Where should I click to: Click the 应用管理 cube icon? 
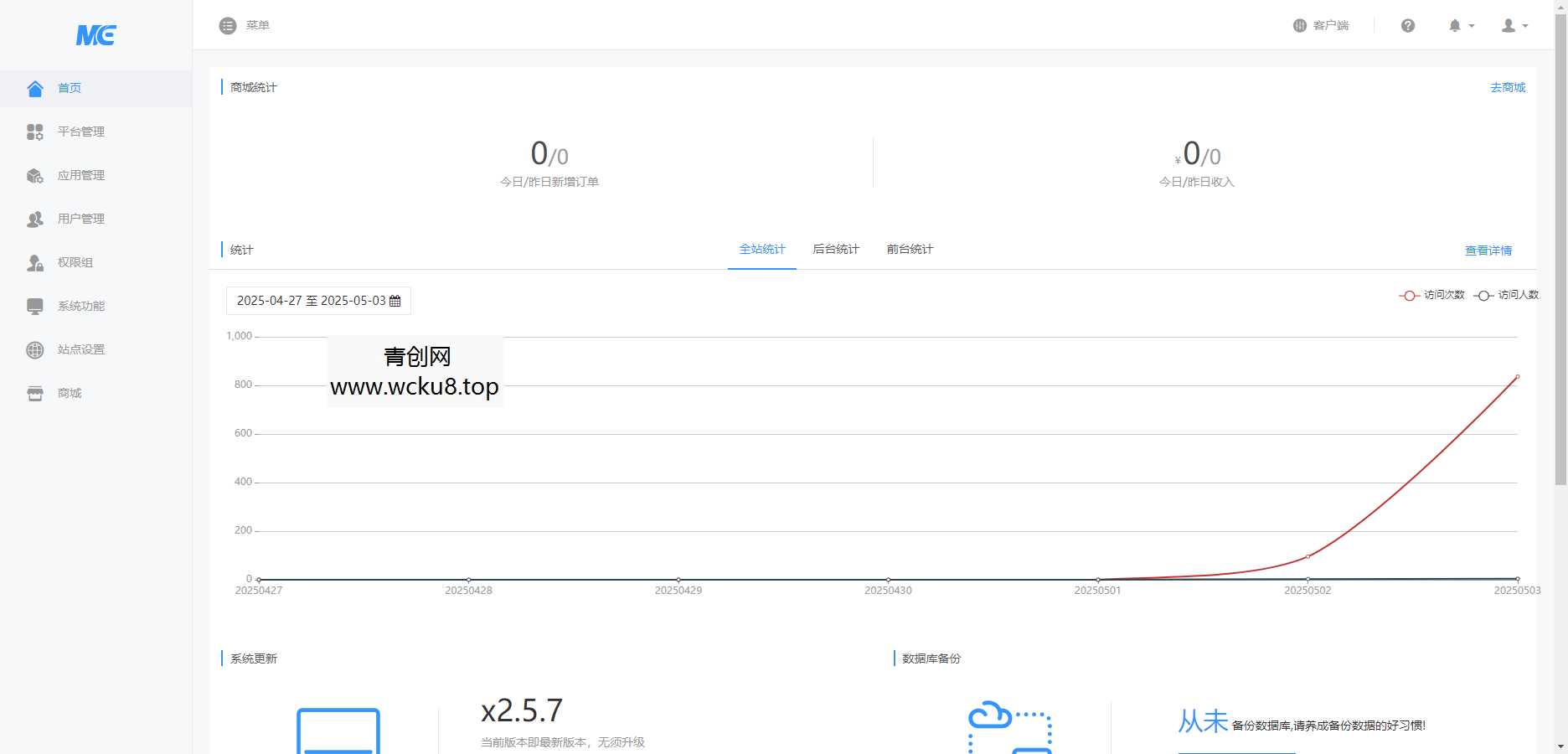coord(35,176)
